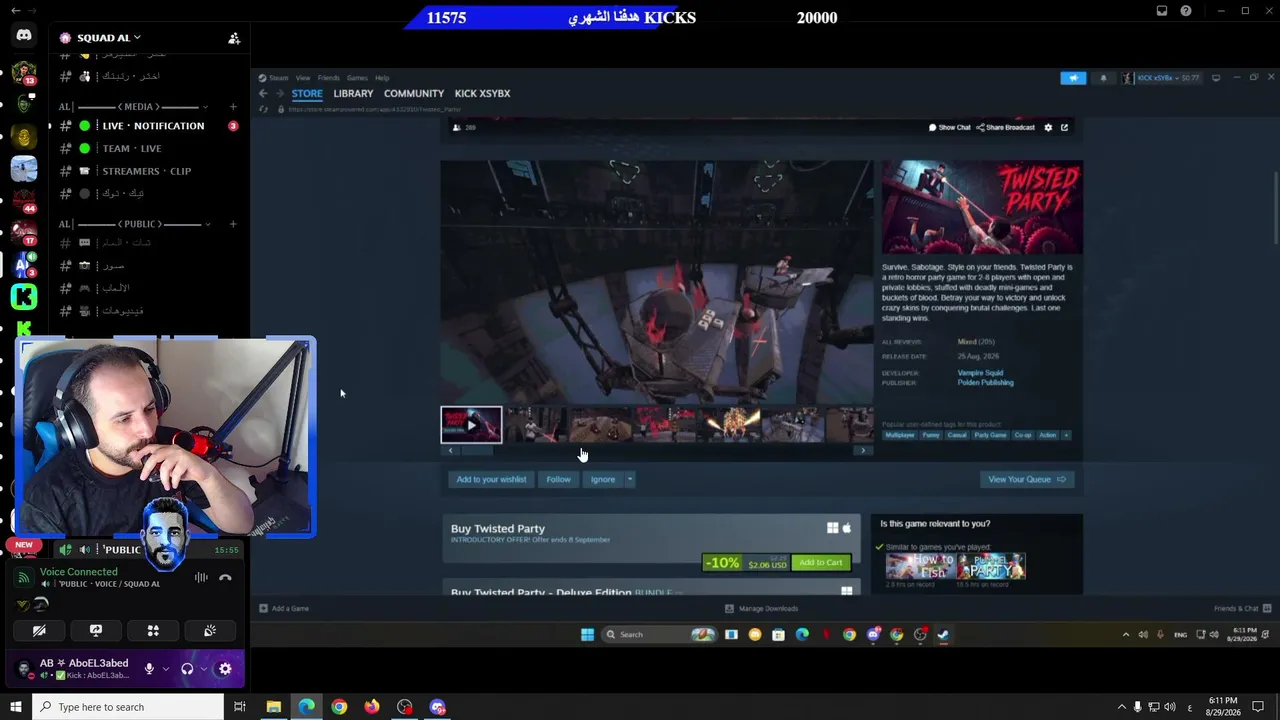Open the Friends menu in Steam's menu bar
The width and height of the screenshot is (1280, 720).
(x=328, y=78)
